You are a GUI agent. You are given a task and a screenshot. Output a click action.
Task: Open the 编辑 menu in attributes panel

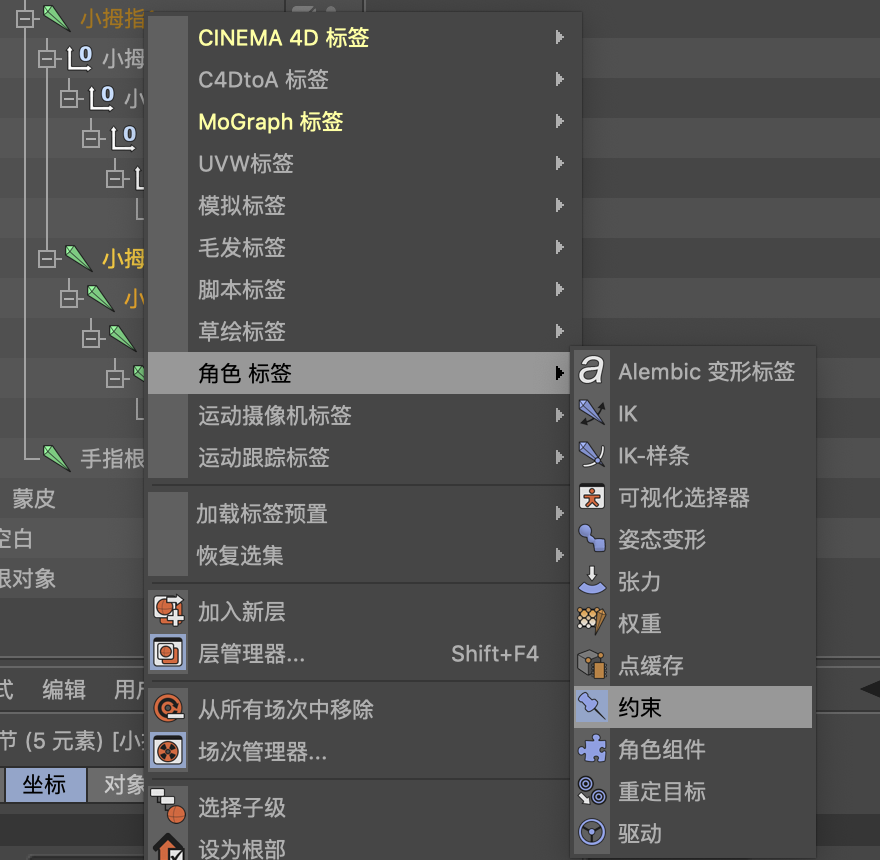(64, 689)
